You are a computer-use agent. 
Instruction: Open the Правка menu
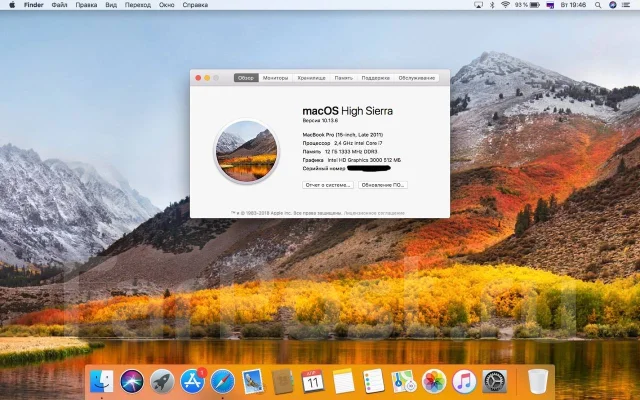[86, 5]
